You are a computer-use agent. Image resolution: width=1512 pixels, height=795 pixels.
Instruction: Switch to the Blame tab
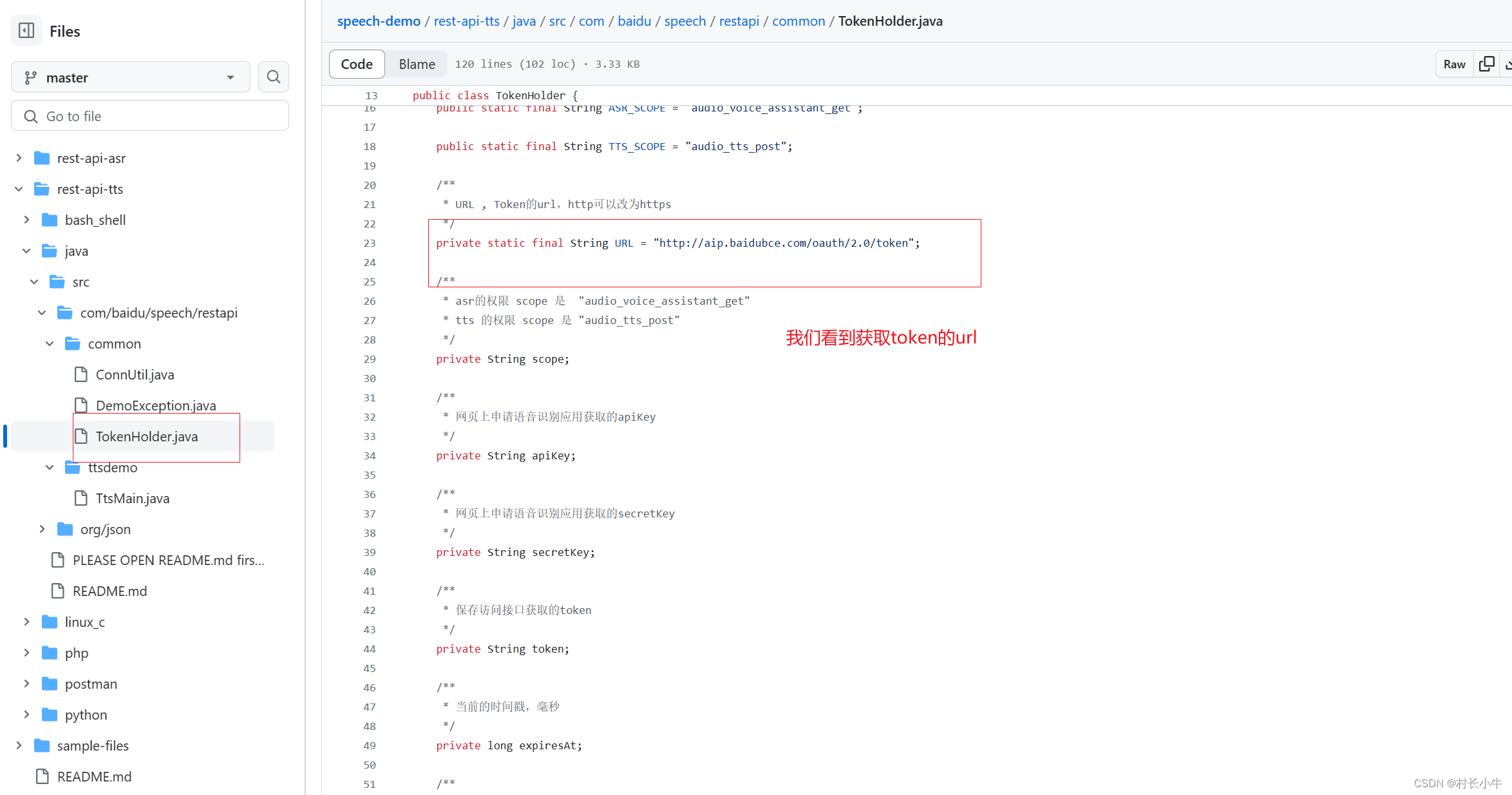click(417, 64)
